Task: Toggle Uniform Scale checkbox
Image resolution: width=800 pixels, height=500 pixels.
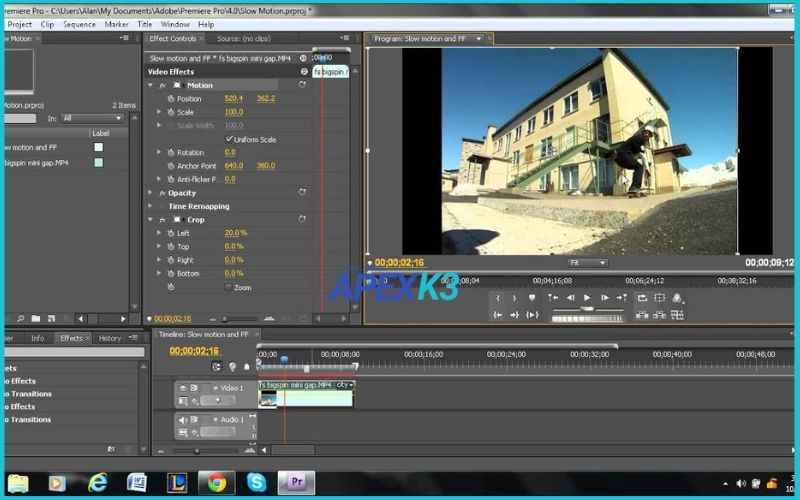Action: [x=229, y=139]
